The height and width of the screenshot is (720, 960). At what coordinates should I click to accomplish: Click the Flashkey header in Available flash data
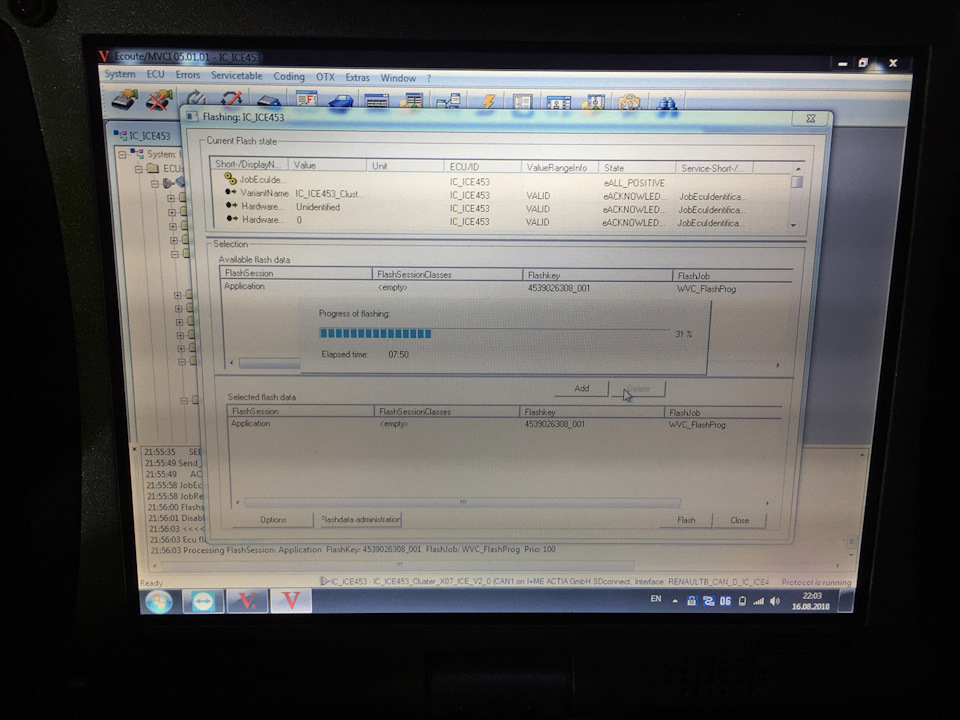click(x=597, y=276)
